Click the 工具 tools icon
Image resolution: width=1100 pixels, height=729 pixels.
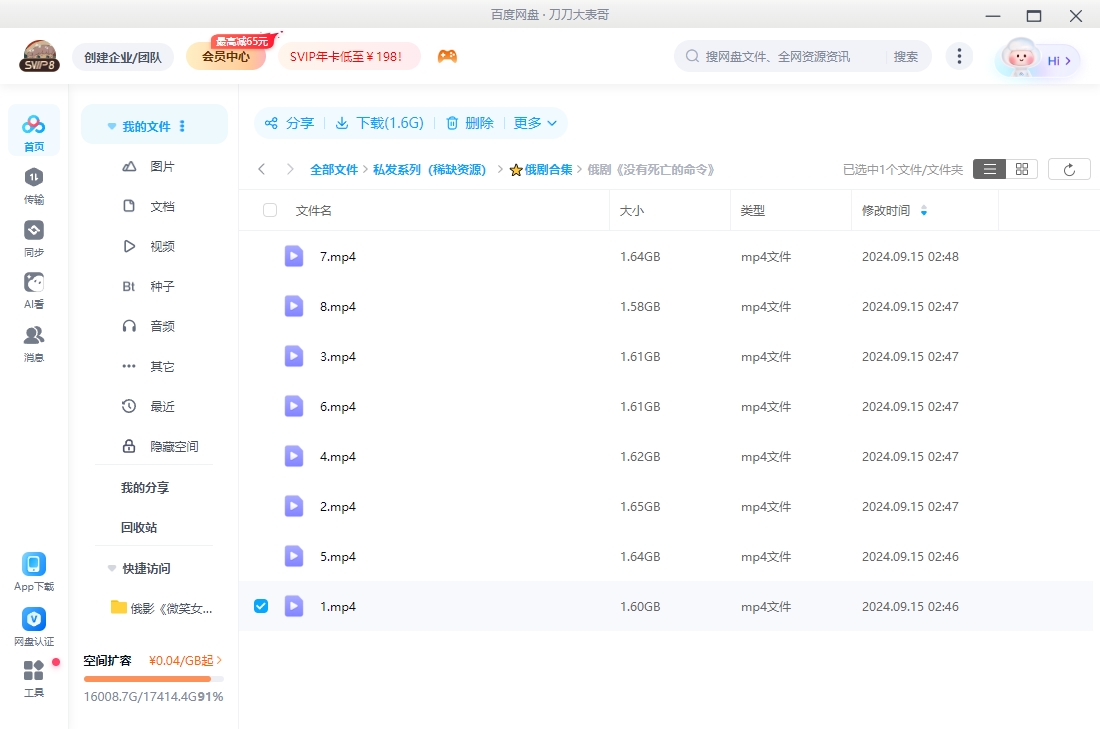tap(34, 671)
